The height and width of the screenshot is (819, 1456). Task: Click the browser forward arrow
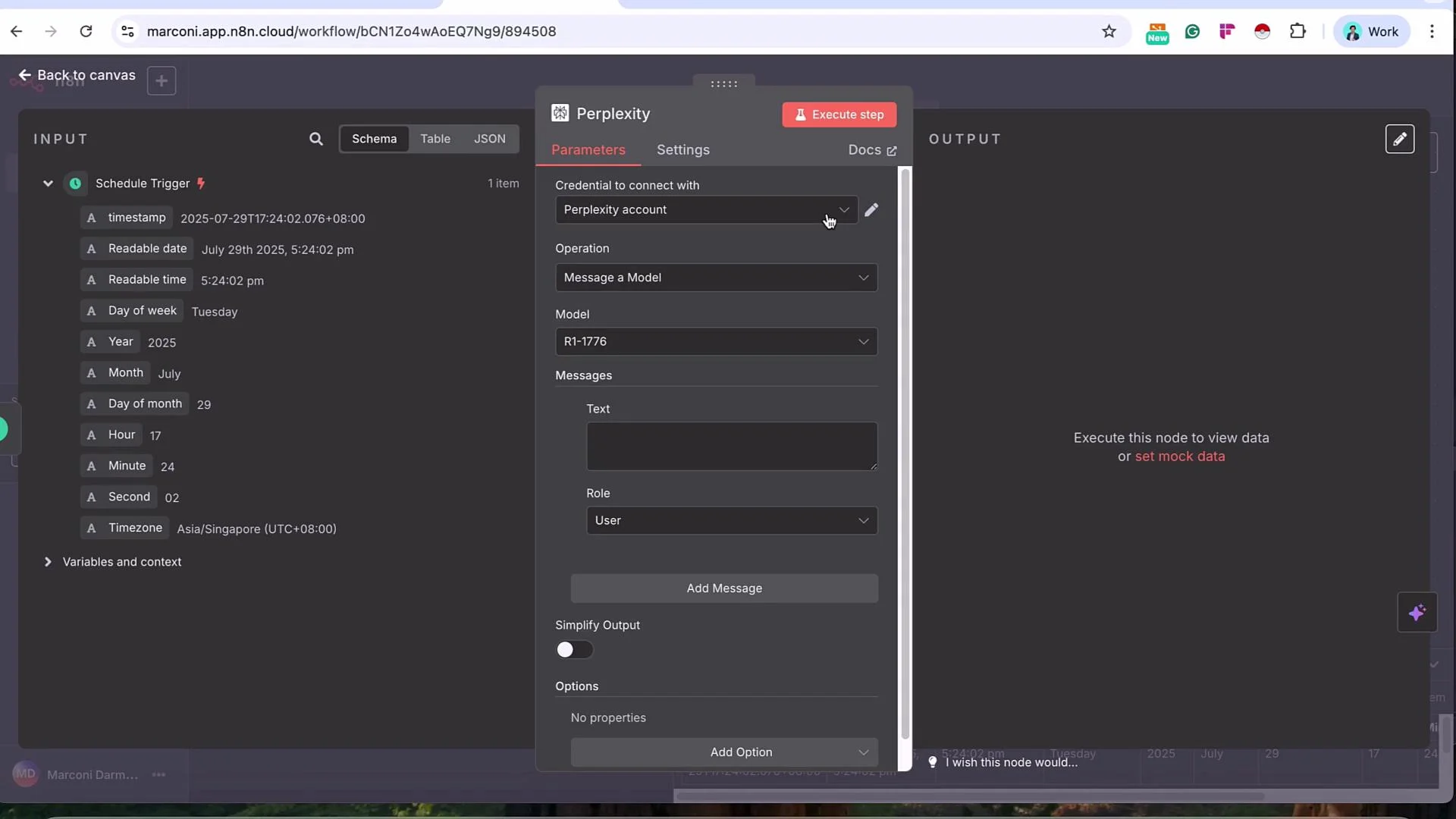tap(51, 31)
